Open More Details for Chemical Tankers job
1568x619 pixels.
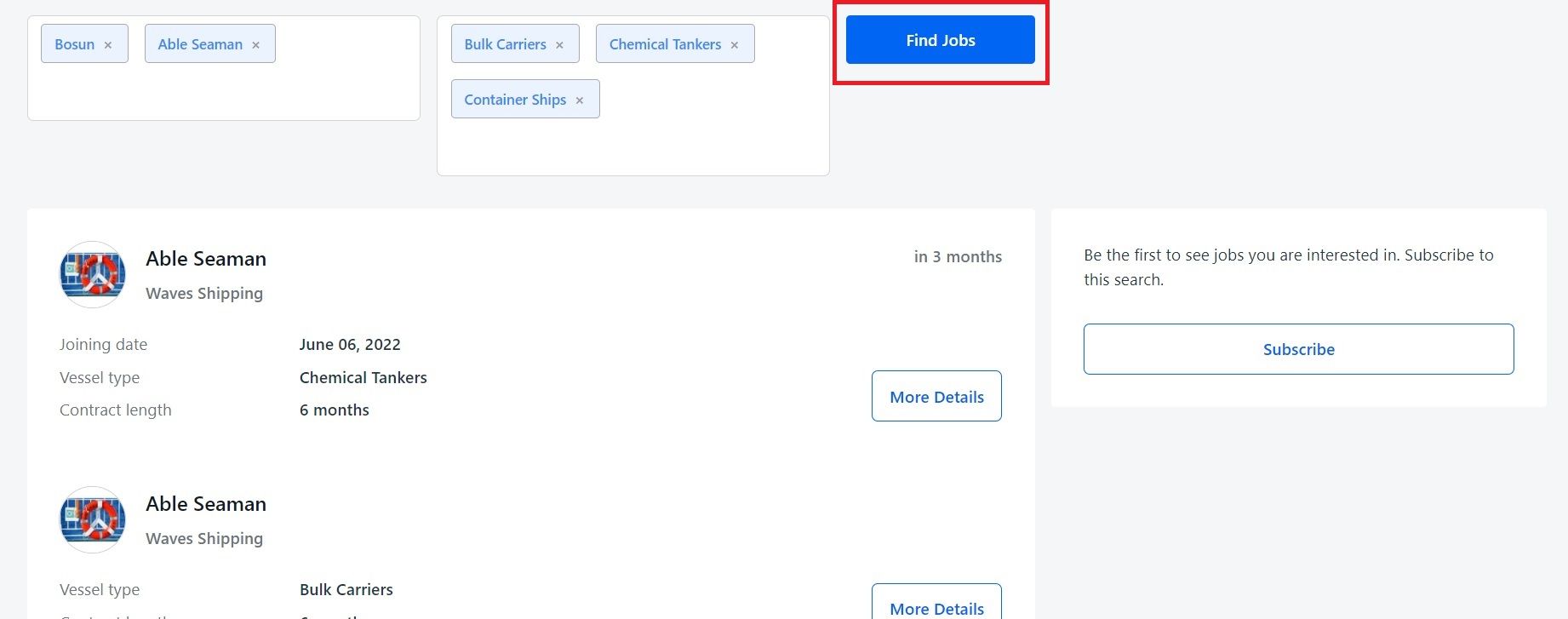click(936, 396)
